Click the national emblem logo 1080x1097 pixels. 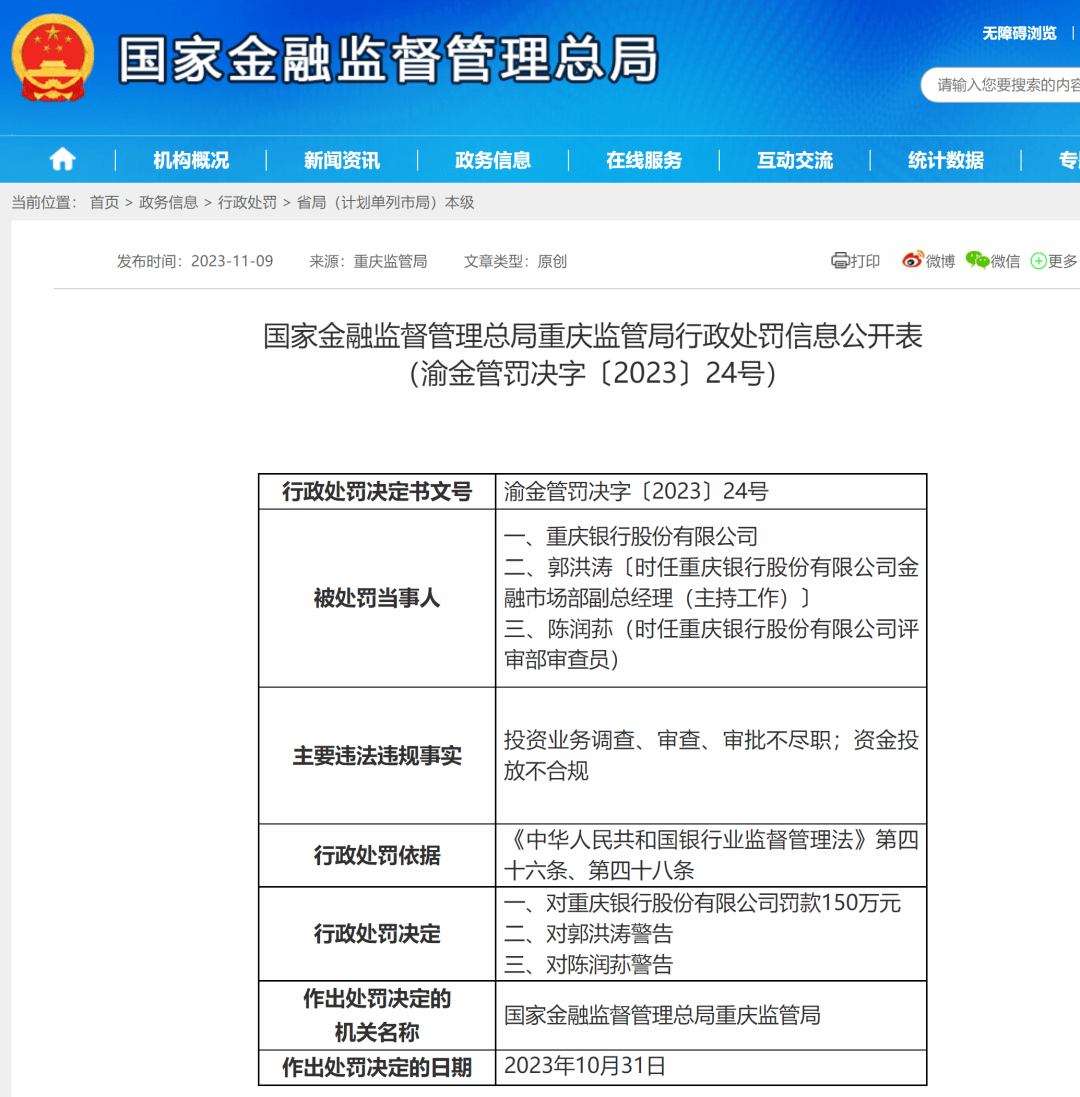pos(53,59)
